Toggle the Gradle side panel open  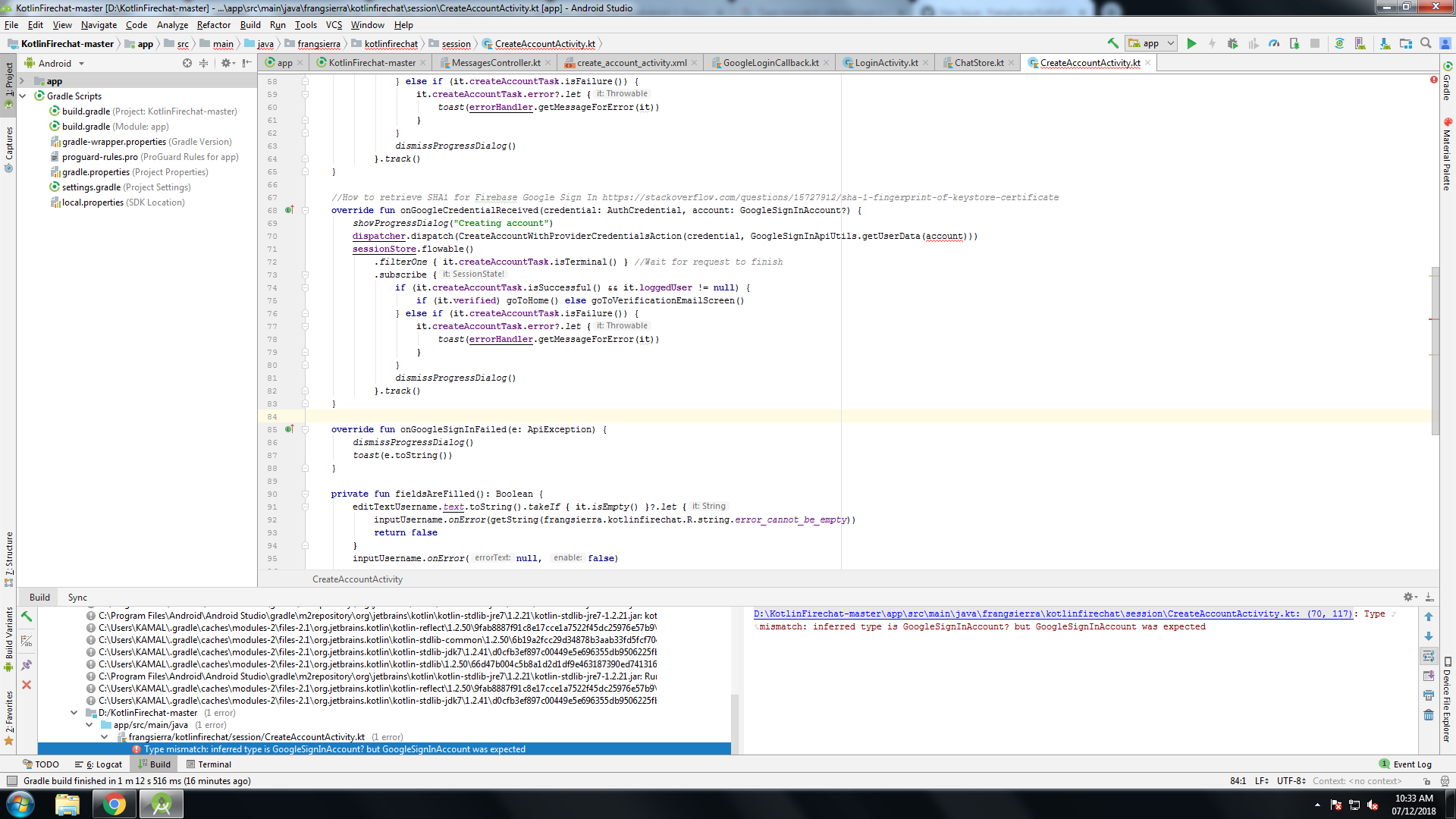tap(1447, 89)
